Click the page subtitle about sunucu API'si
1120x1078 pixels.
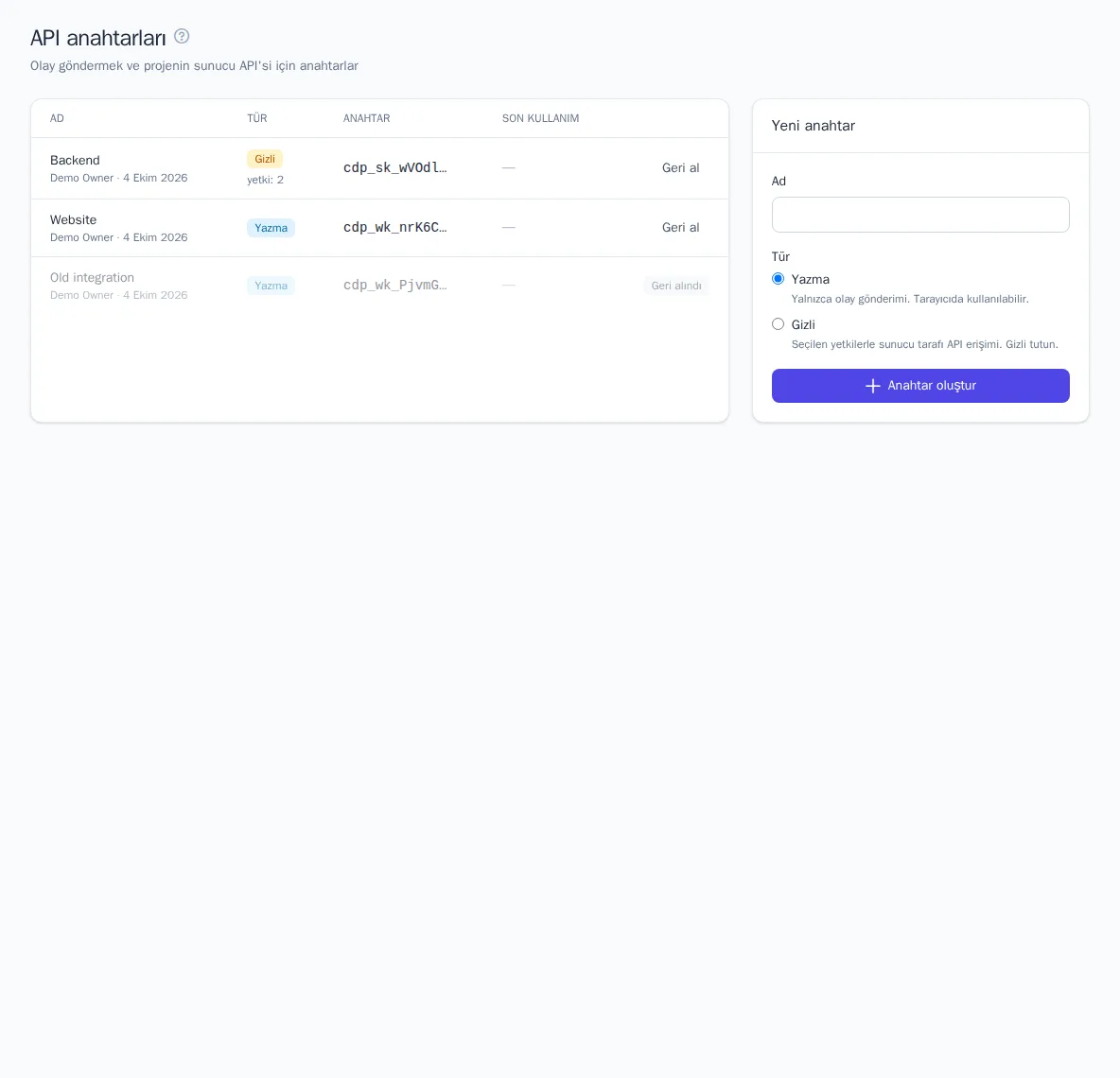pos(194,65)
